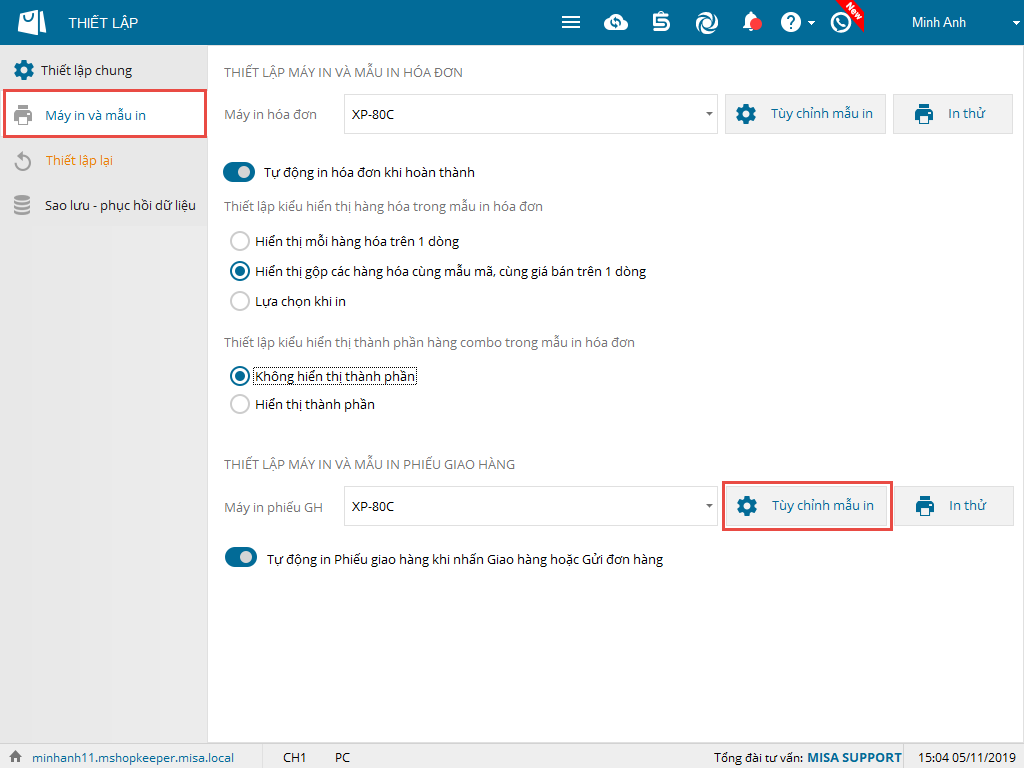Click the printer icon beside Máy in và mẫu in

[24, 115]
